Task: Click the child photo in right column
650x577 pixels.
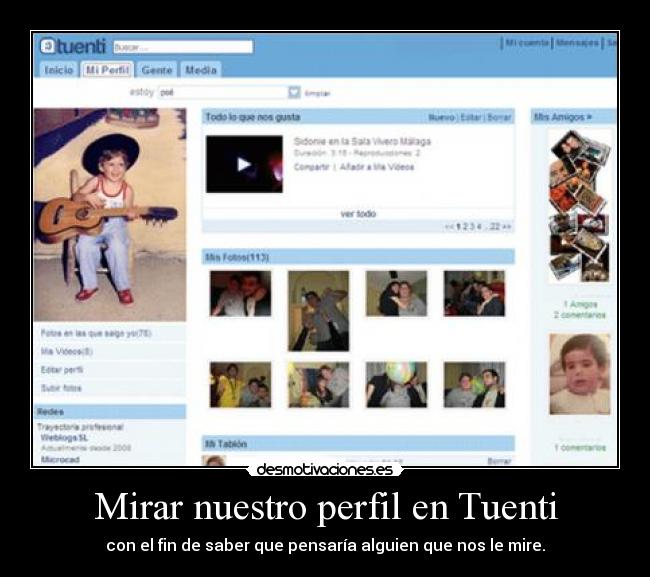Action: tap(579, 374)
